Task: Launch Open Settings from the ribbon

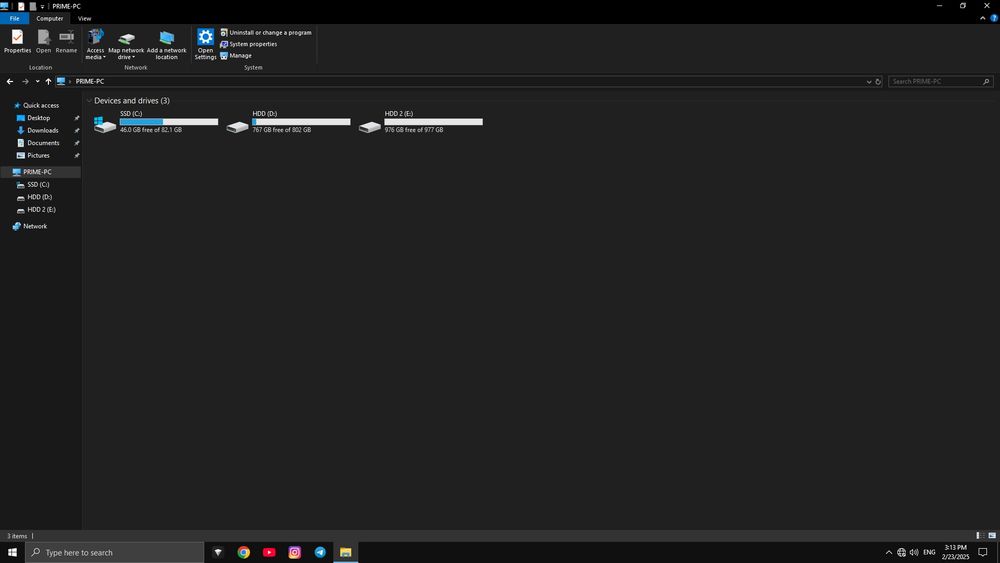Action: (x=205, y=45)
